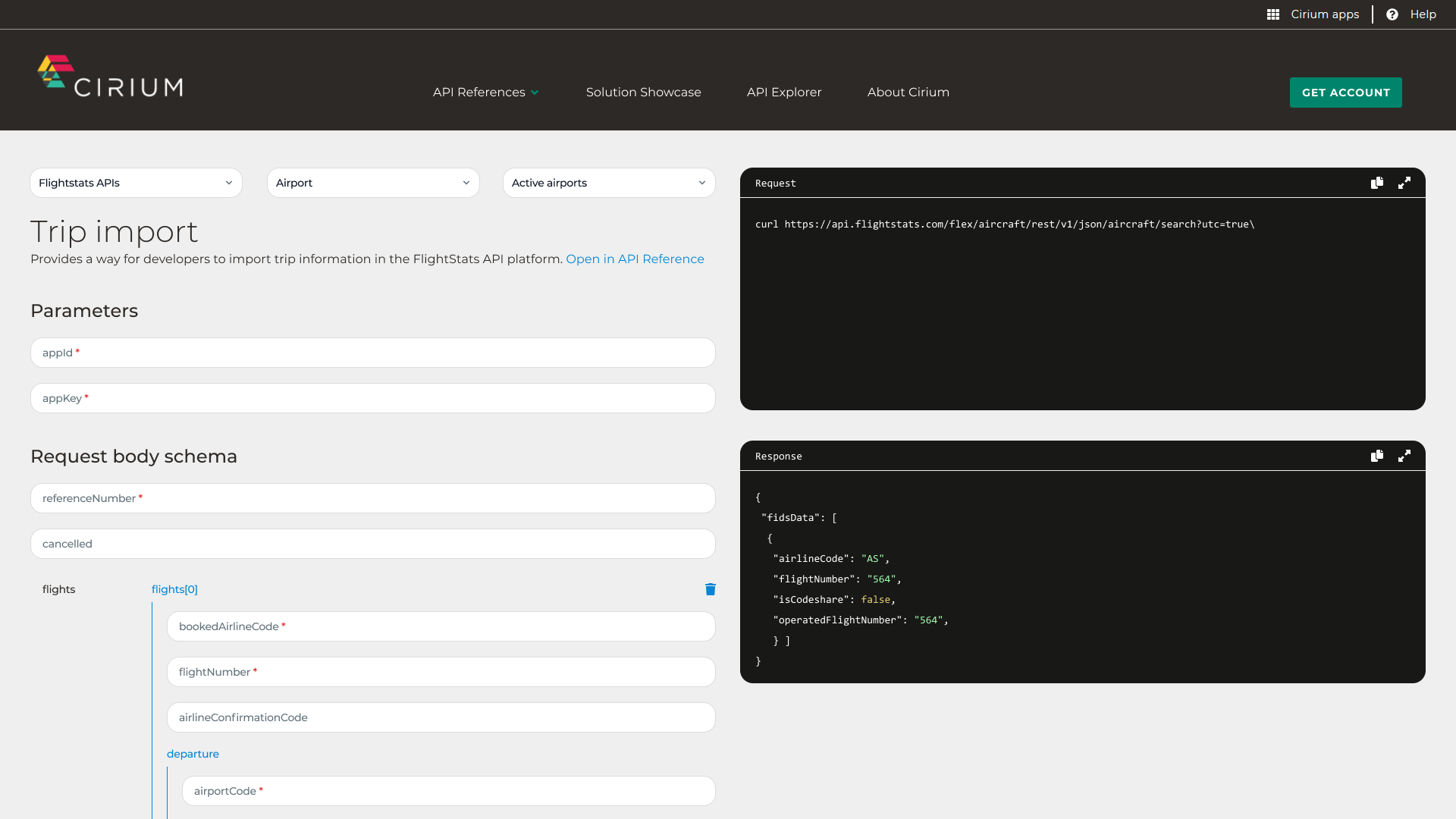Click the bookedAirlineCode field
1456x819 pixels.
pos(441,626)
